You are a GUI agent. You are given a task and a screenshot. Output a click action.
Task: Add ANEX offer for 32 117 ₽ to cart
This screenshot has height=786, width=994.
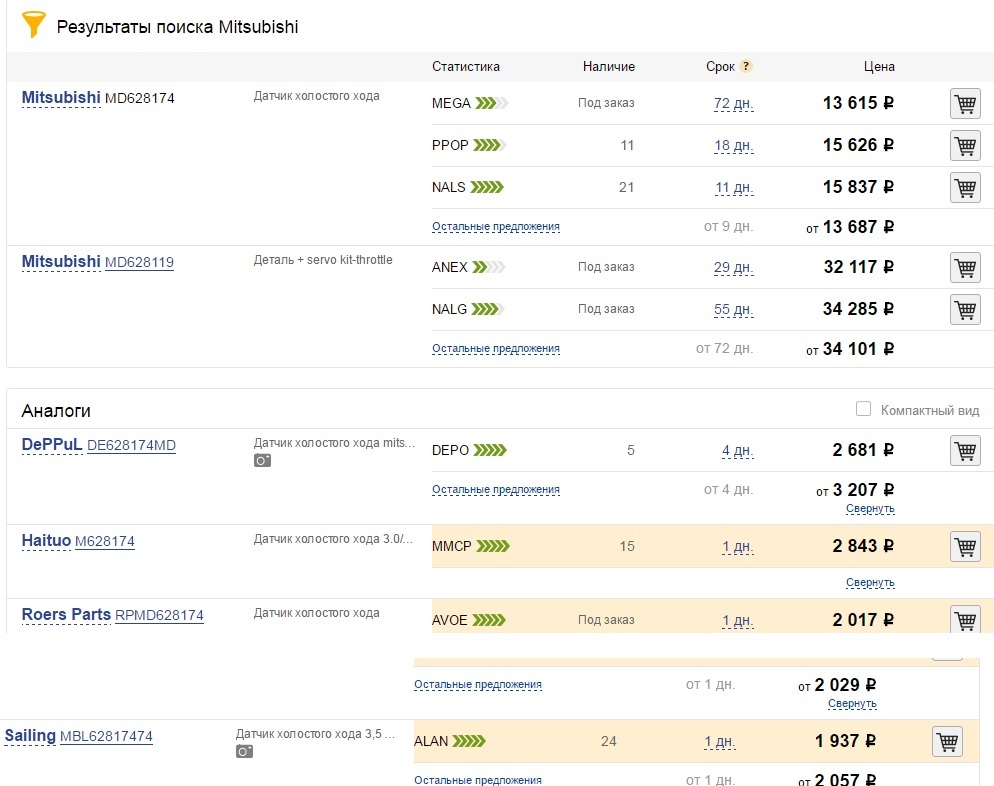[x=964, y=268]
